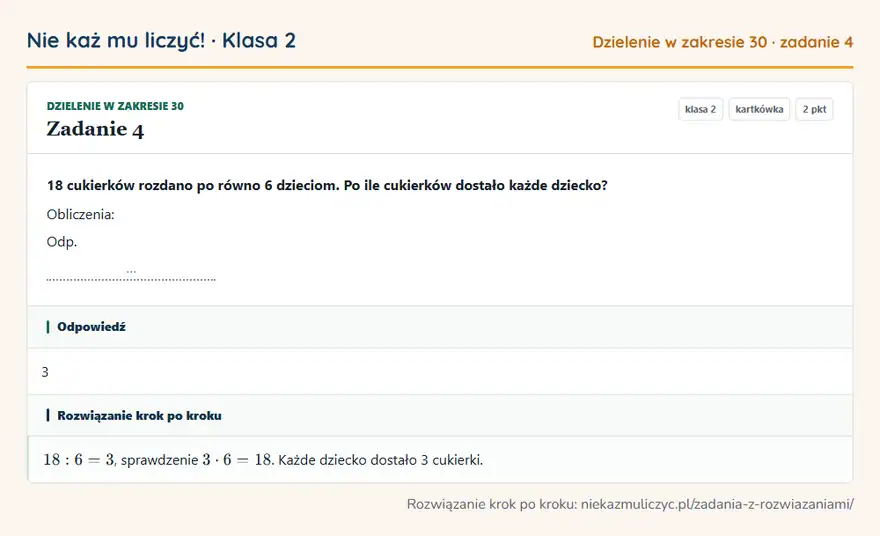Open the niekazmuliczyc.pl/zadania-z-rozwiazaniami/ link
Screen dimensions: 880x536
click(717, 504)
